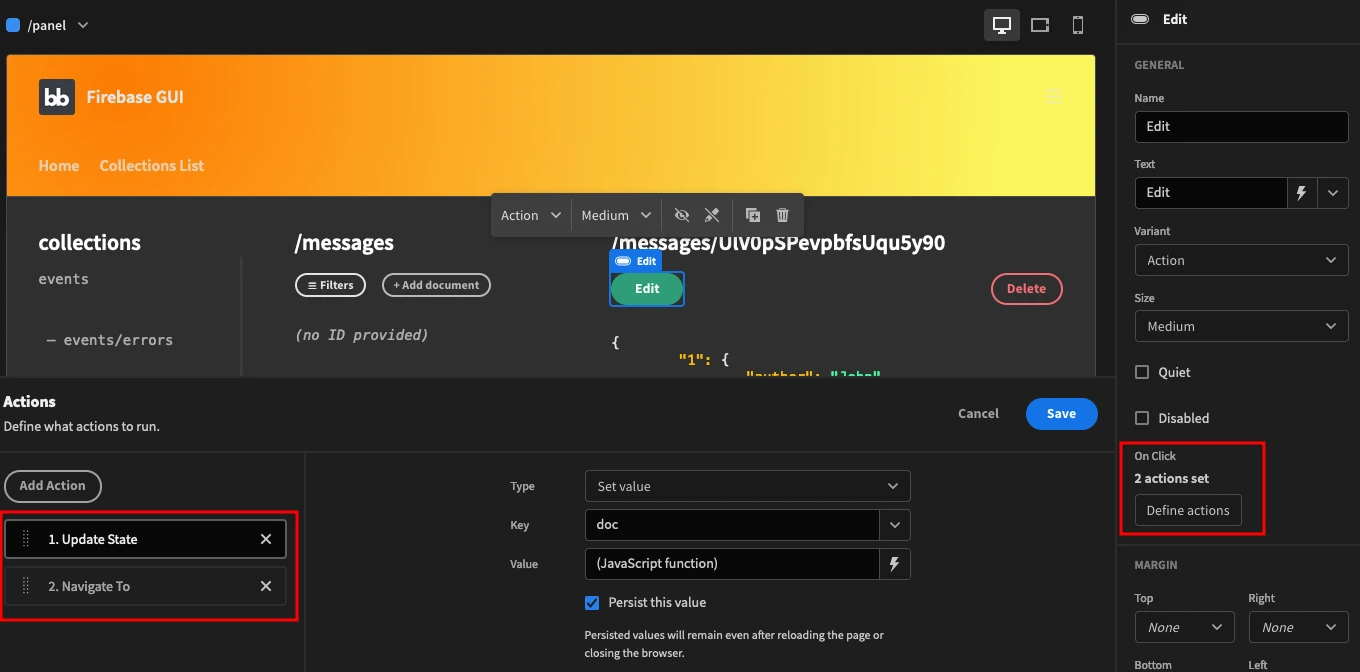The height and width of the screenshot is (672, 1360).
Task: Click the red Delete button in preview
Action: [x=1026, y=289]
